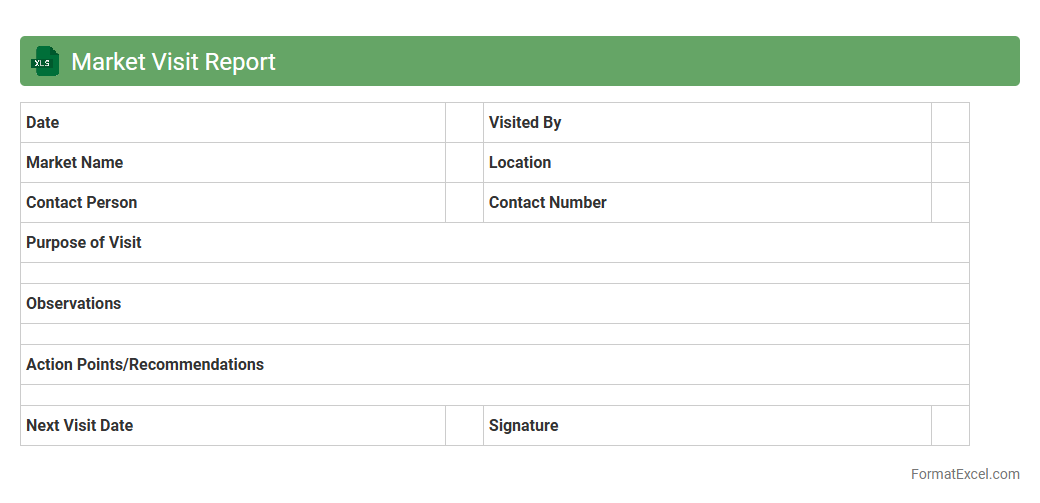Click the XLS file icon in header

(45, 62)
